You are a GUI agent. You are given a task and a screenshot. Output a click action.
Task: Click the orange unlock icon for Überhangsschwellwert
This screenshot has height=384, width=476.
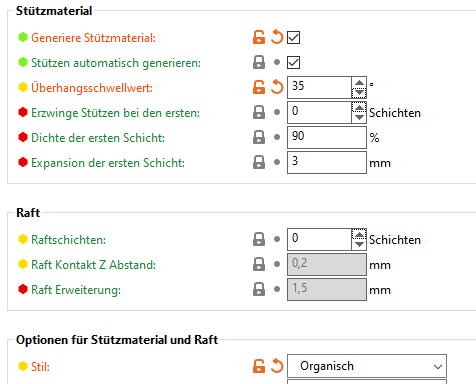tap(259, 87)
